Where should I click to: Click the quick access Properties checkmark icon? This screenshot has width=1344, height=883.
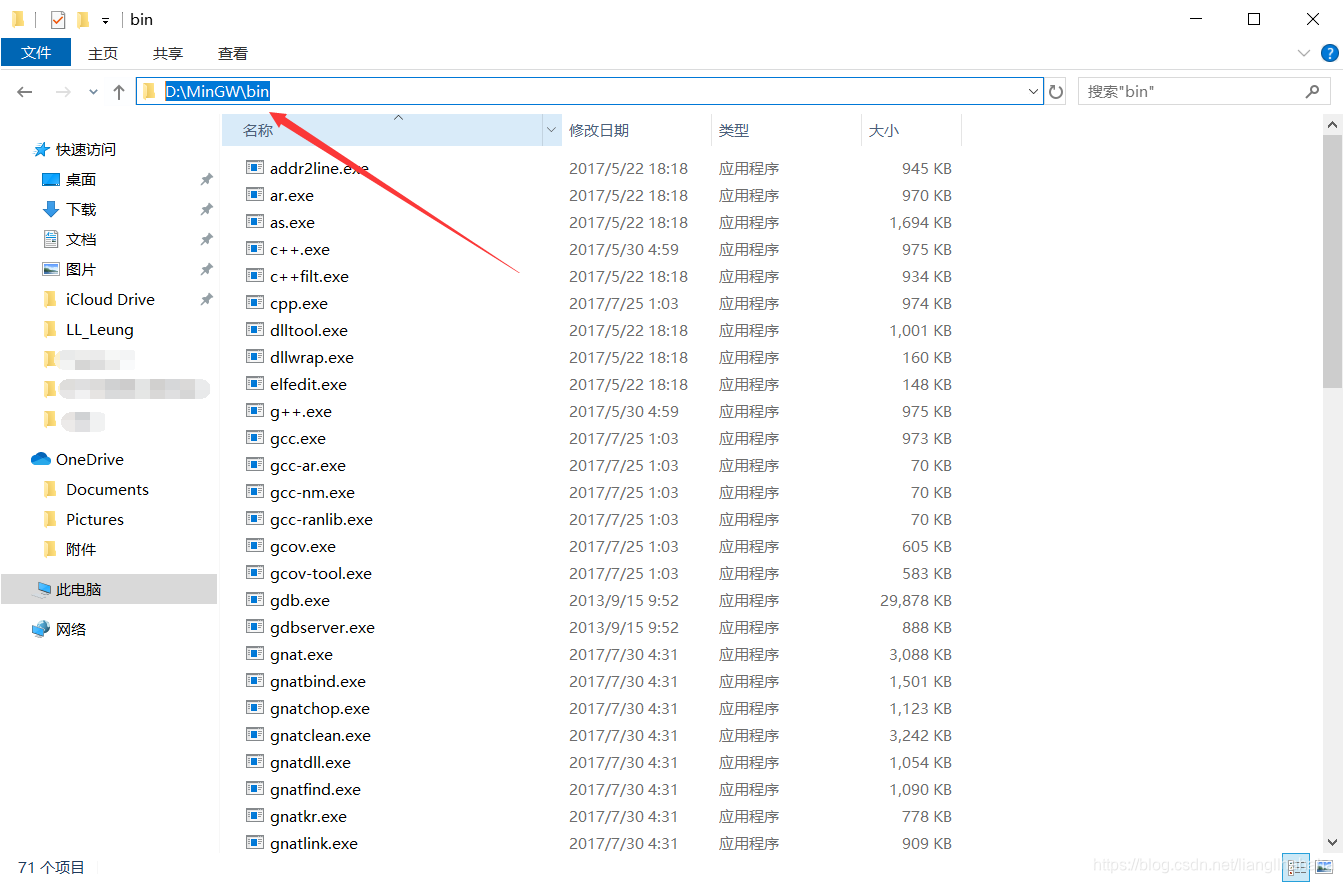(x=58, y=19)
